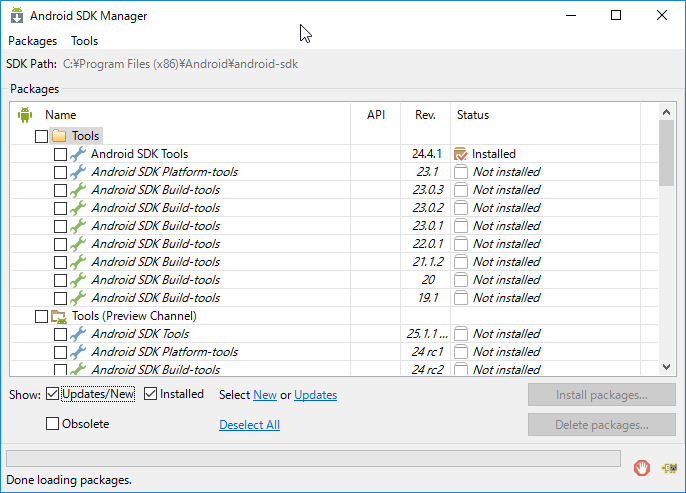
Task: Sort by the Rev. column header
Action: pyautogui.click(x=425, y=115)
